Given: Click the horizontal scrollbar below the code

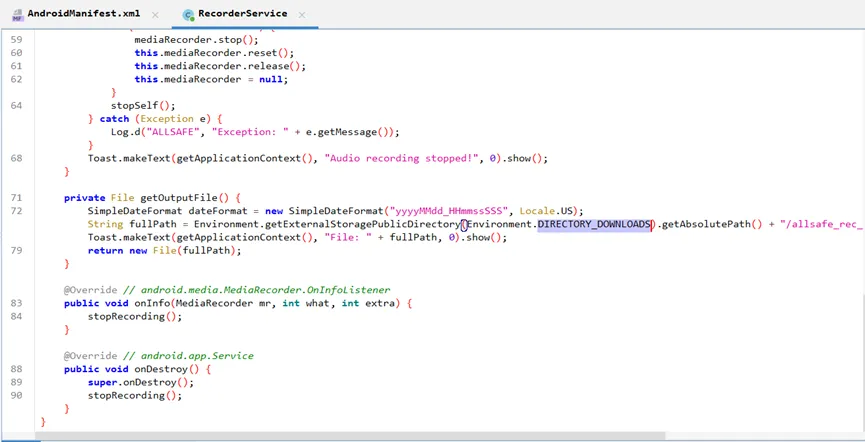Looking at the screenshot, I should 350,436.
